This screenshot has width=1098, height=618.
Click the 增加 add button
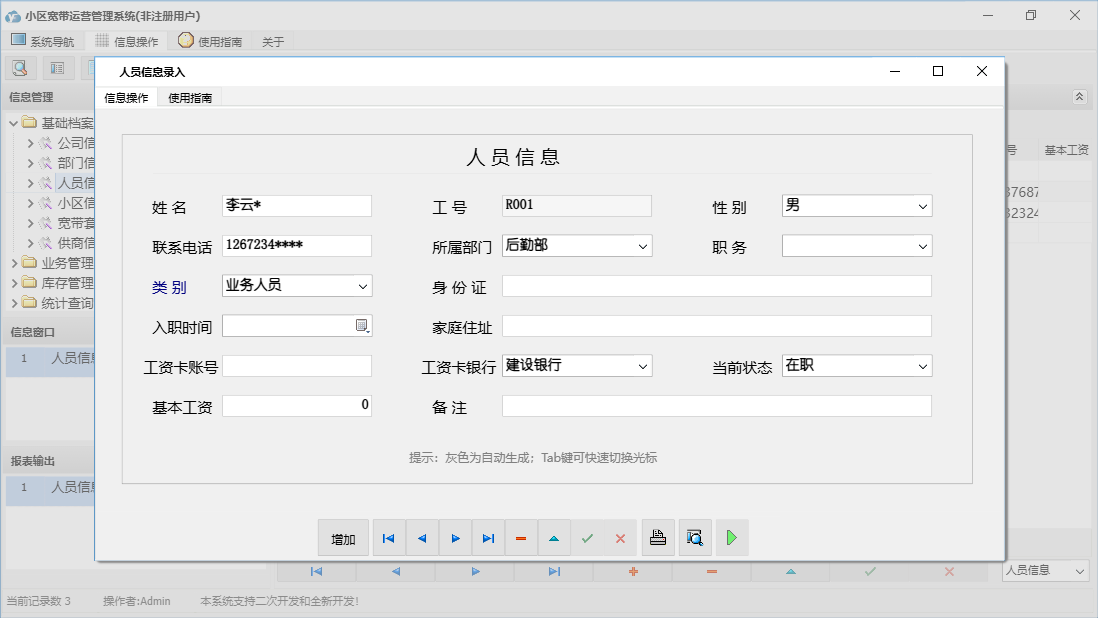pos(343,538)
